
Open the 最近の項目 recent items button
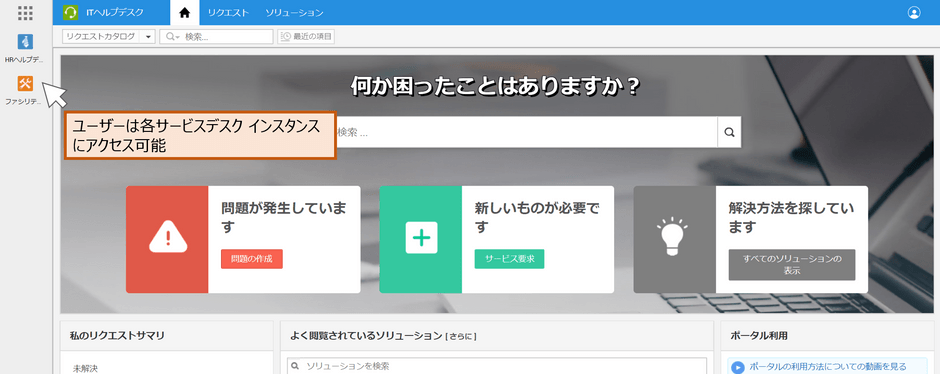pos(306,37)
